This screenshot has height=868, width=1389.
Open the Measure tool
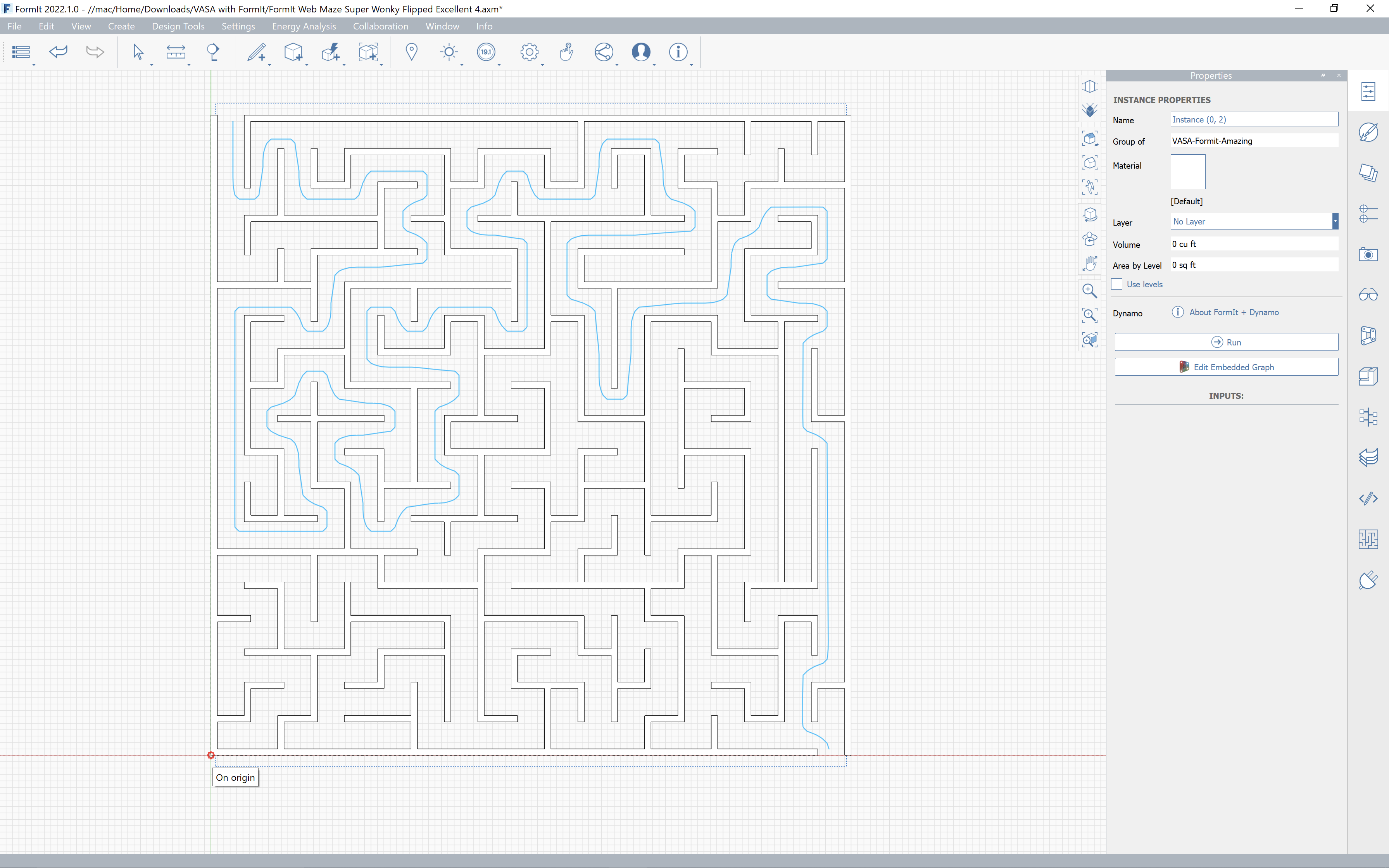pyautogui.click(x=176, y=52)
